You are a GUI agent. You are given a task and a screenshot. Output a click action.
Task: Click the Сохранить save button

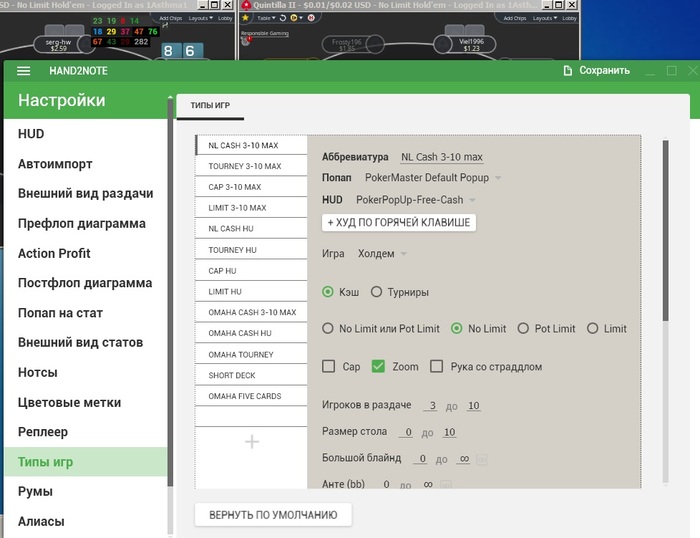point(596,71)
